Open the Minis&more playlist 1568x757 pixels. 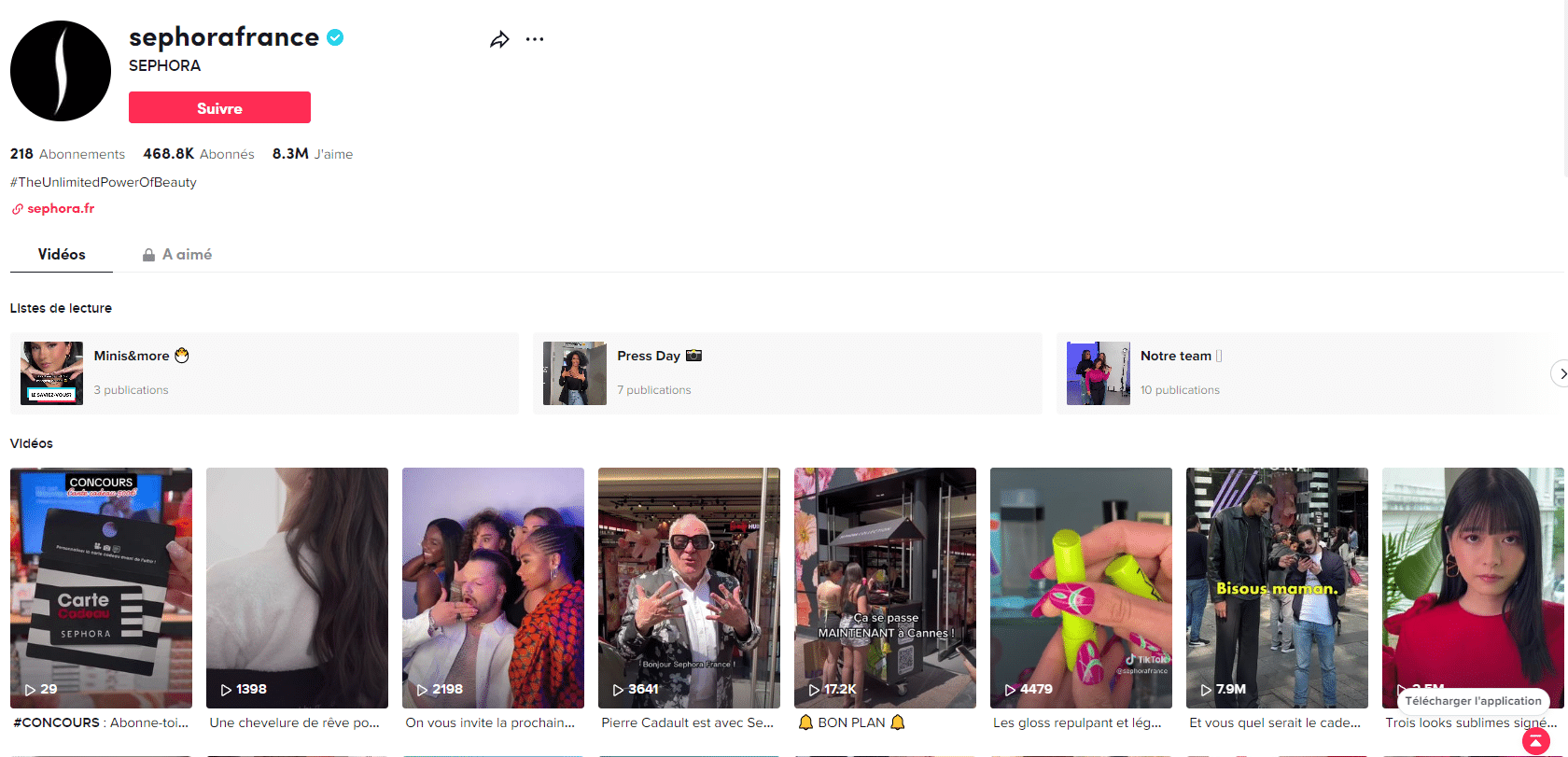pyautogui.click(x=264, y=373)
